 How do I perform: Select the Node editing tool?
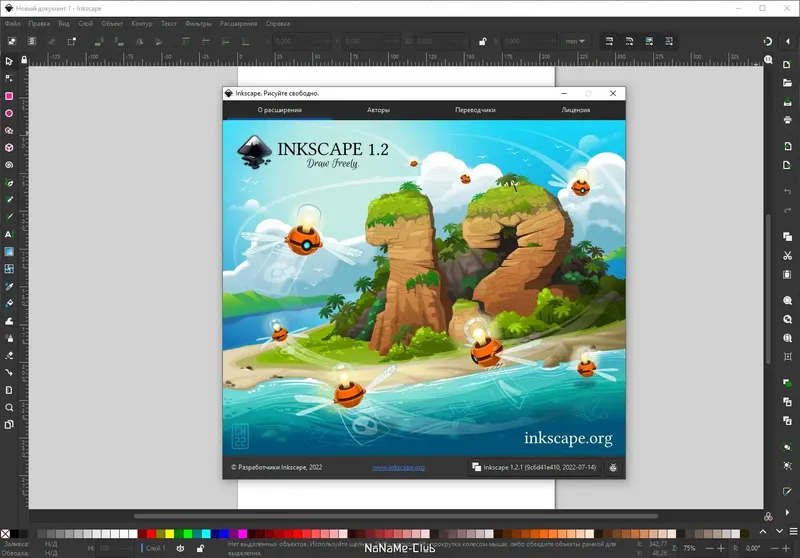(9, 79)
